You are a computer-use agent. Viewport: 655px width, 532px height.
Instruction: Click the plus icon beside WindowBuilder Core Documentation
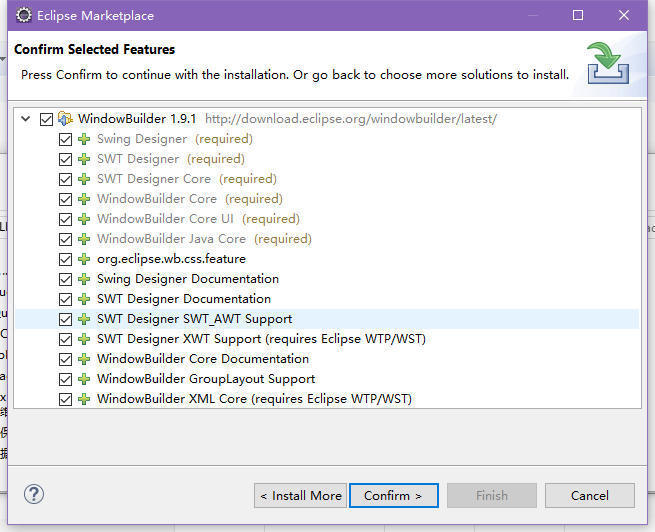click(84, 359)
